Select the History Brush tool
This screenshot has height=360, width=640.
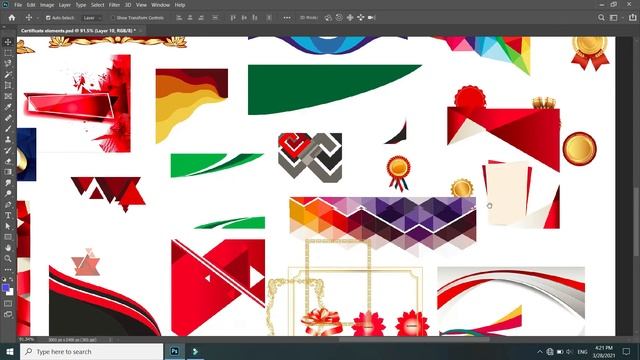pyautogui.click(x=8, y=150)
